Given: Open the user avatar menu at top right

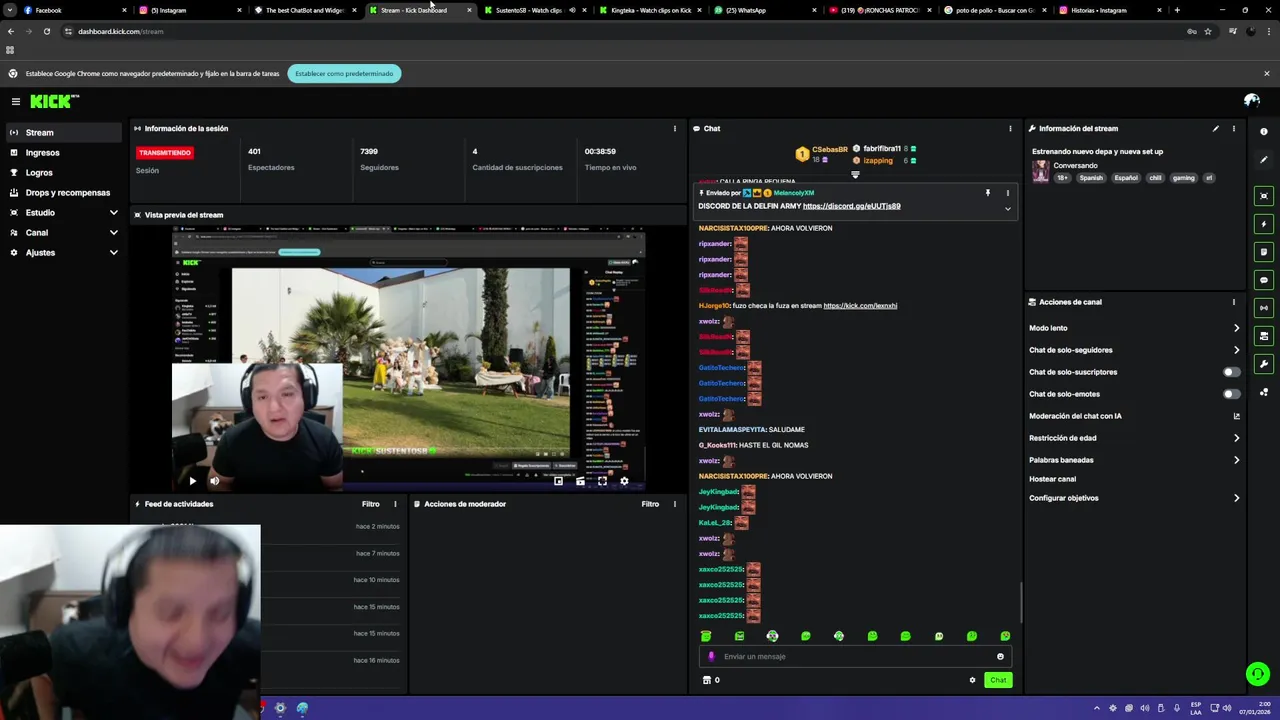Looking at the screenshot, I should click(1252, 101).
